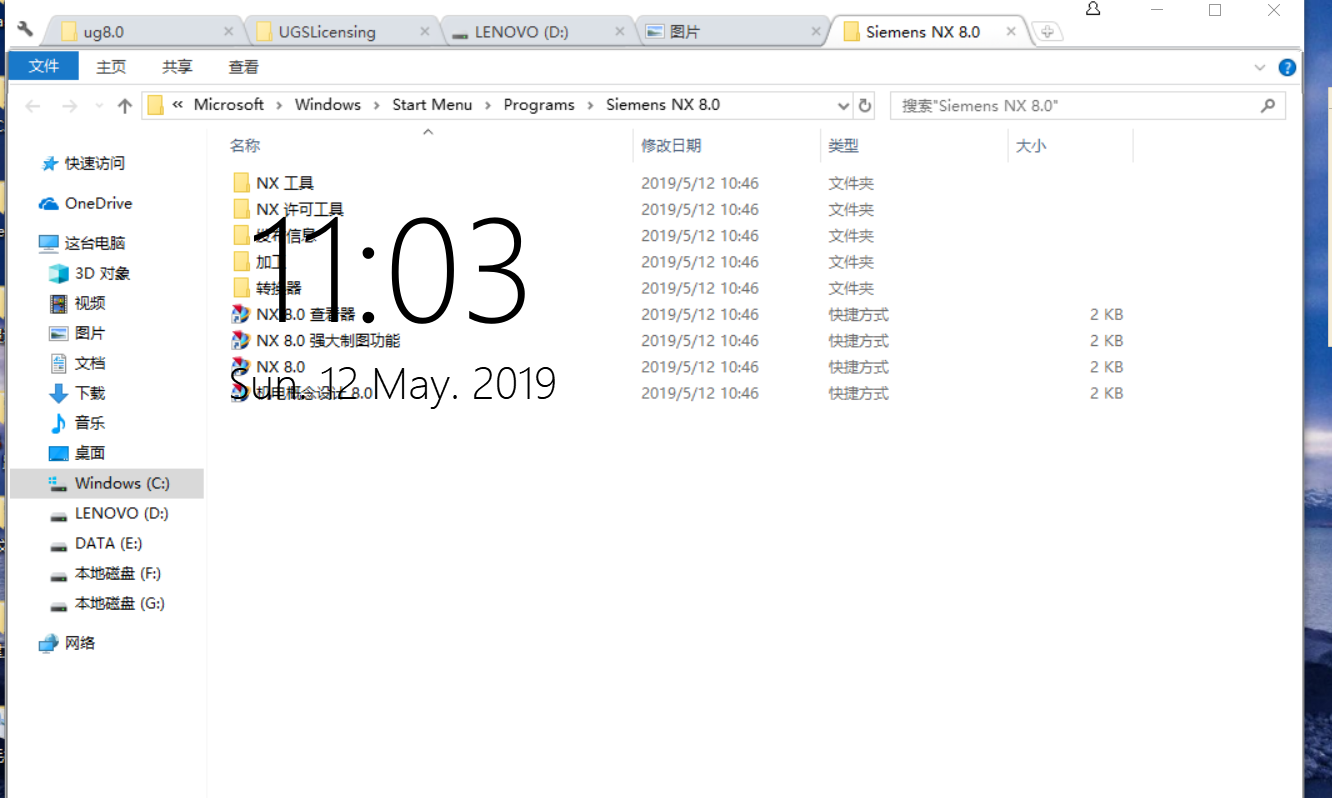Open 视频 in navigation pane

tap(90, 303)
